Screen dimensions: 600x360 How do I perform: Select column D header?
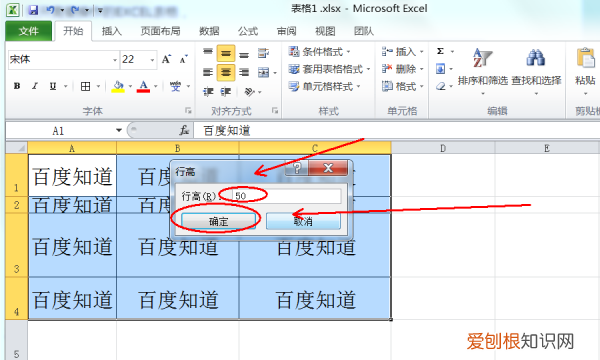click(x=443, y=148)
